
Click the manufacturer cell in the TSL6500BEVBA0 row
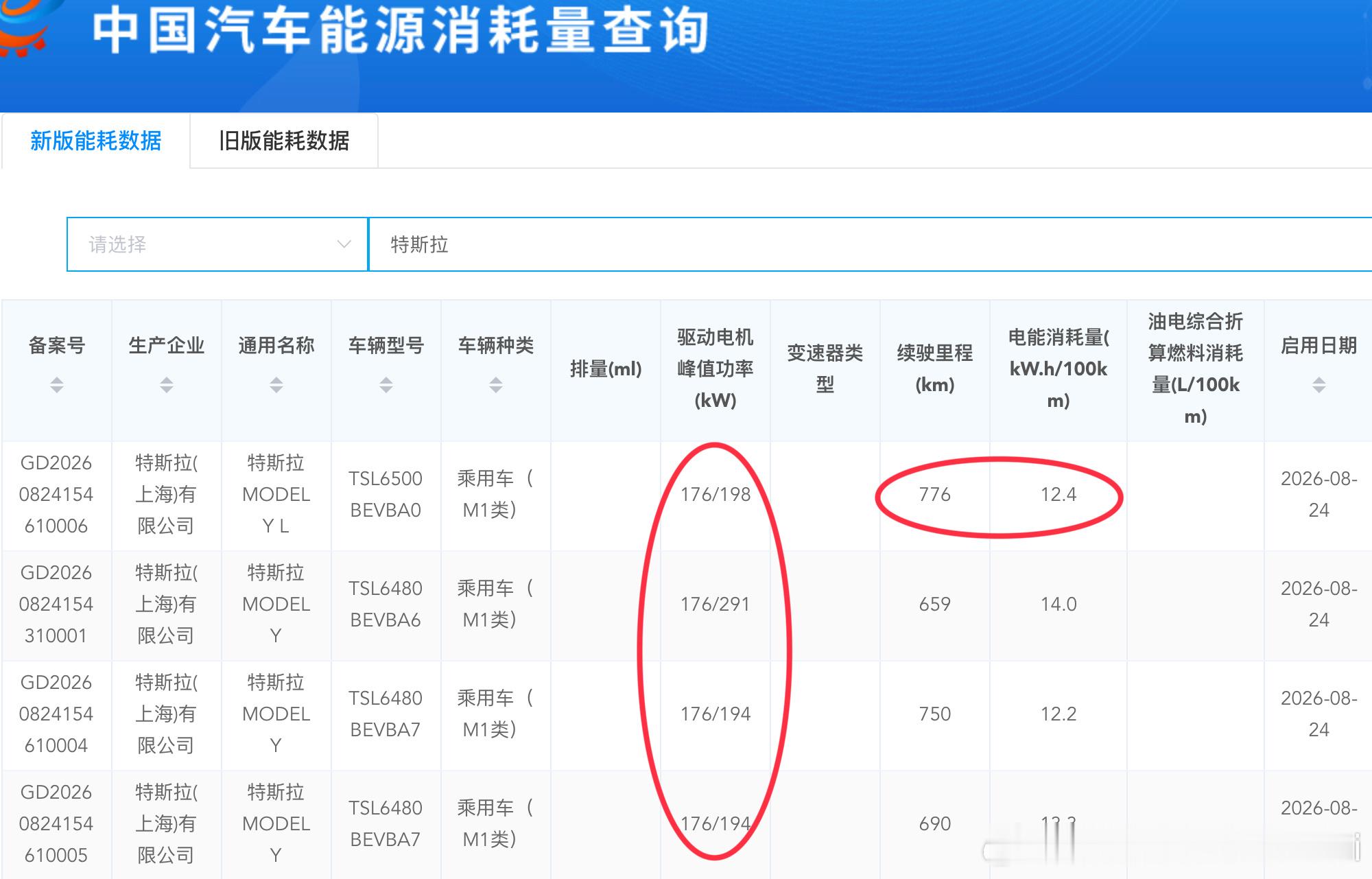(x=166, y=495)
